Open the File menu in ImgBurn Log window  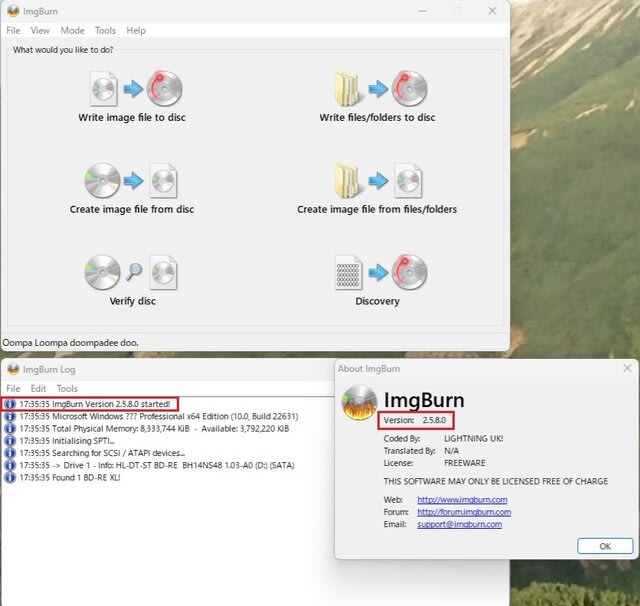pyautogui.click(x=13, y=388)
